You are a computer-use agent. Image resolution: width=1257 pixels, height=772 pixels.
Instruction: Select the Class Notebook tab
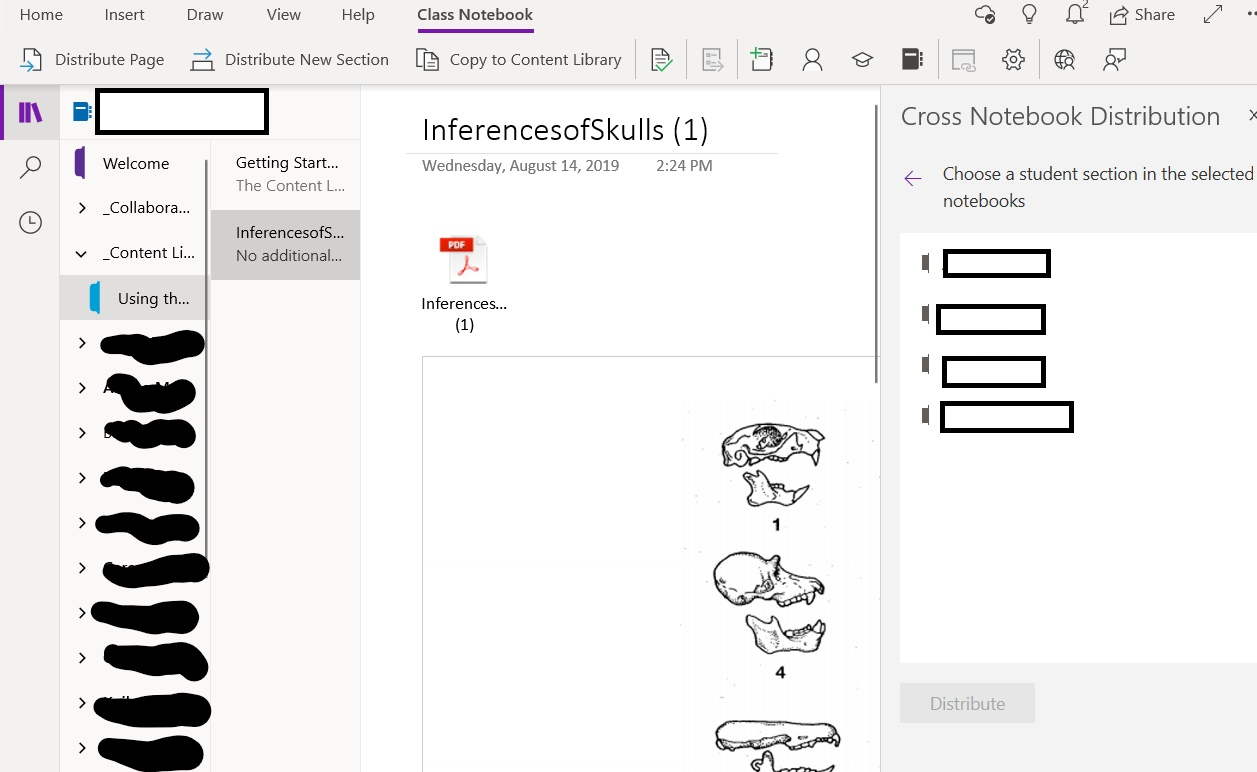click(x=475, y=15)
